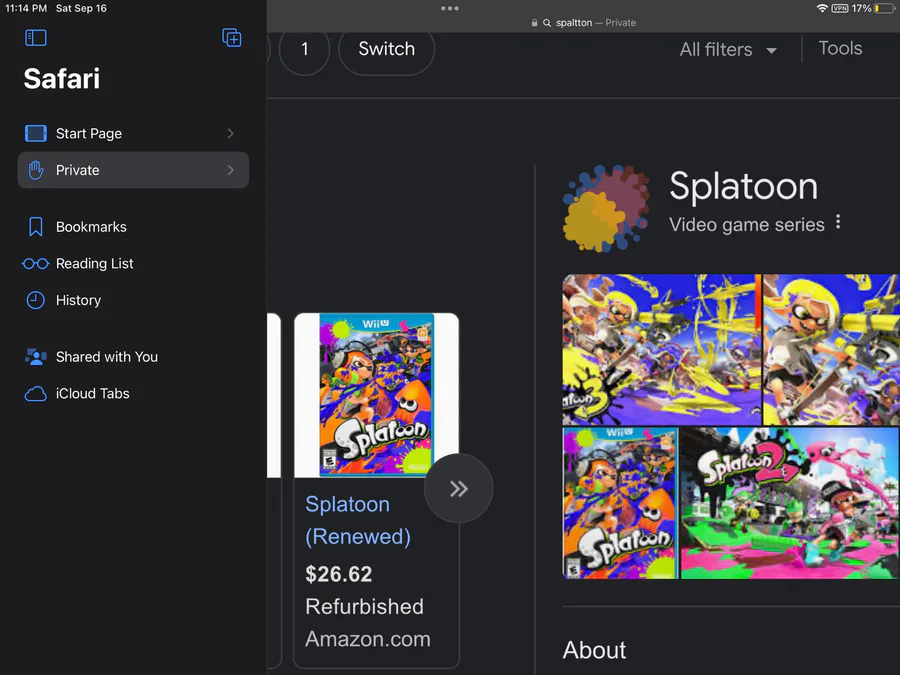The height and width of the screenshot is (675, 900).
Task: Click the Private hand icon
Action: [x=36, y=170]
